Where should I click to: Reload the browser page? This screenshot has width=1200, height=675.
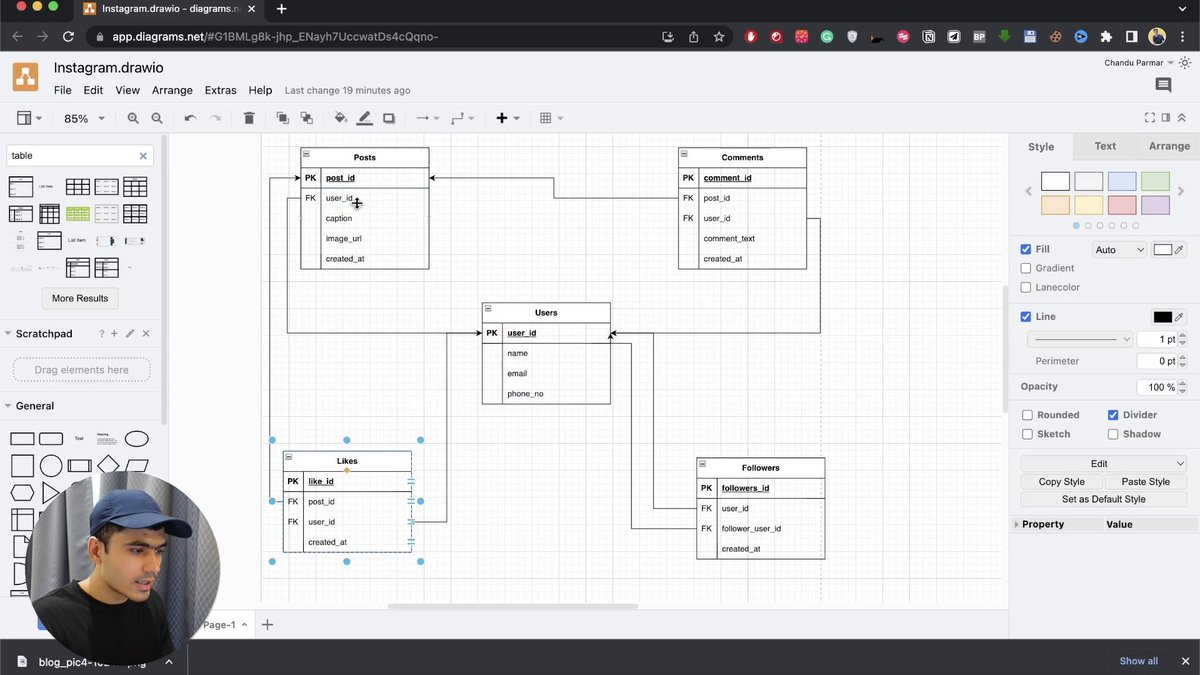[68, 37]
